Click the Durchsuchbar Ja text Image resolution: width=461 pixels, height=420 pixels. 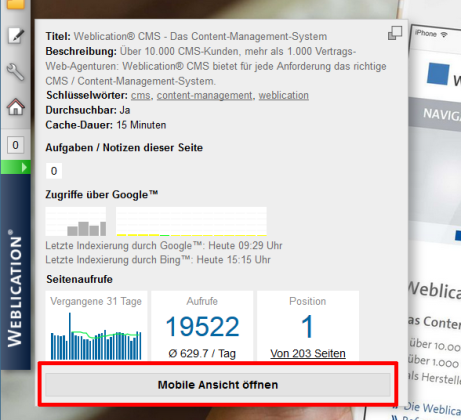(x=88, y=110)
